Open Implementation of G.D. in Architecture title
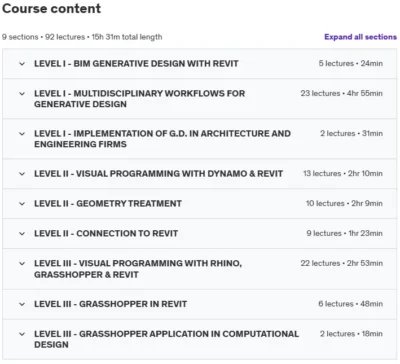 pos(162,139)
